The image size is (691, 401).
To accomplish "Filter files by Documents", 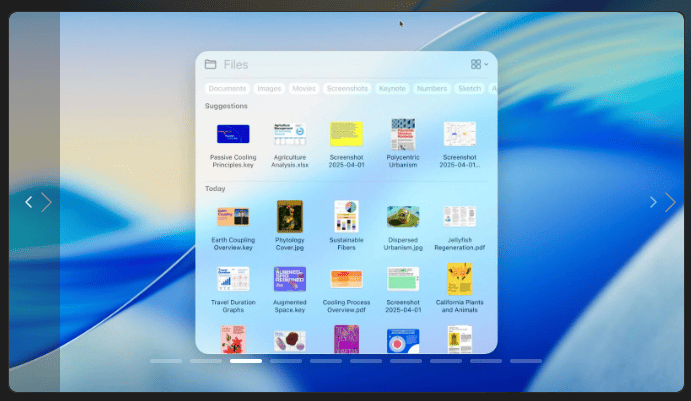I will [x=227, y=89].
